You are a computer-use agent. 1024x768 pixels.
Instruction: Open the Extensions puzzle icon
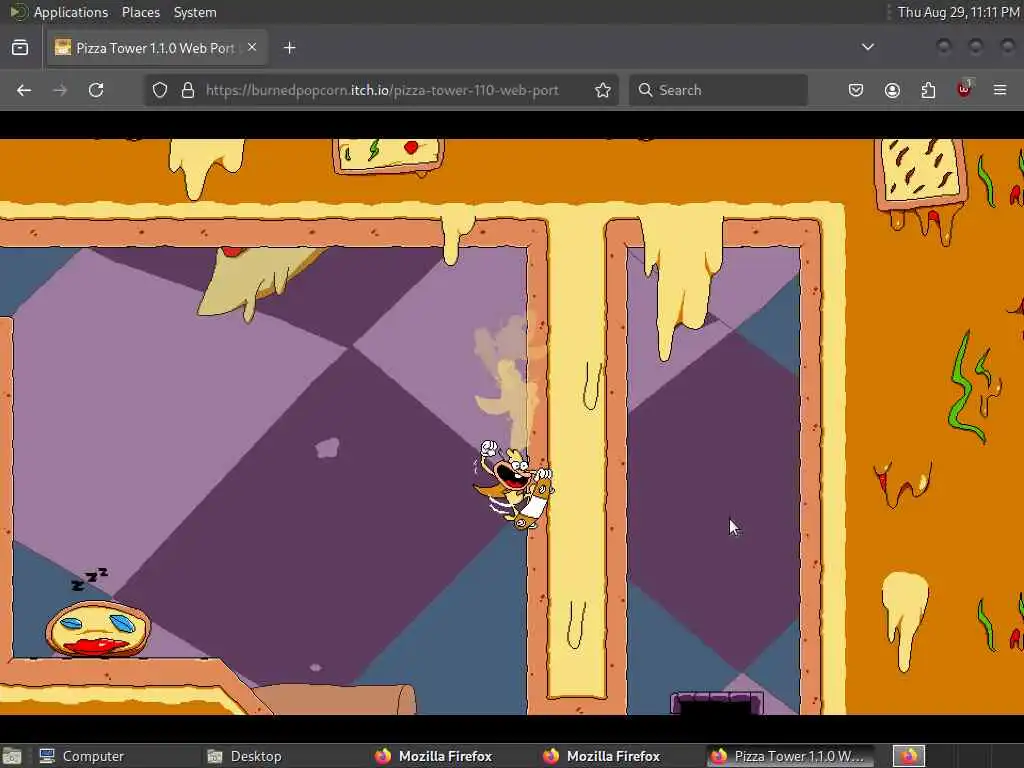(x=928, y=90)
